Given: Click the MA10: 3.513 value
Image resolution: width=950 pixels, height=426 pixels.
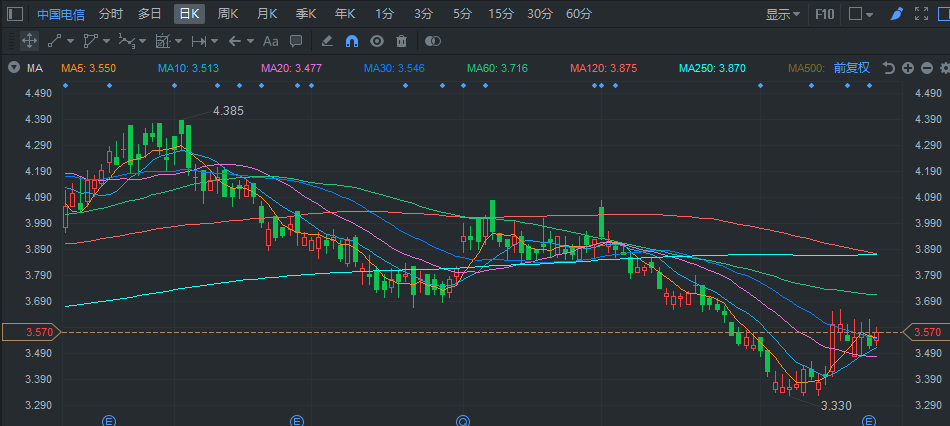Looking at the screenshot, I should pyautogui.click(x=188, y=68).
